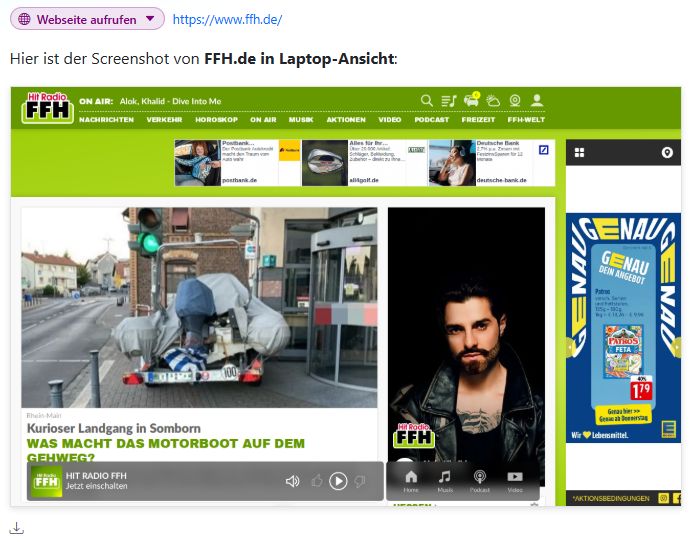The image size is (697, 542).
Task: Click the FFH logo in player bar
Action: tap(46, 481)
